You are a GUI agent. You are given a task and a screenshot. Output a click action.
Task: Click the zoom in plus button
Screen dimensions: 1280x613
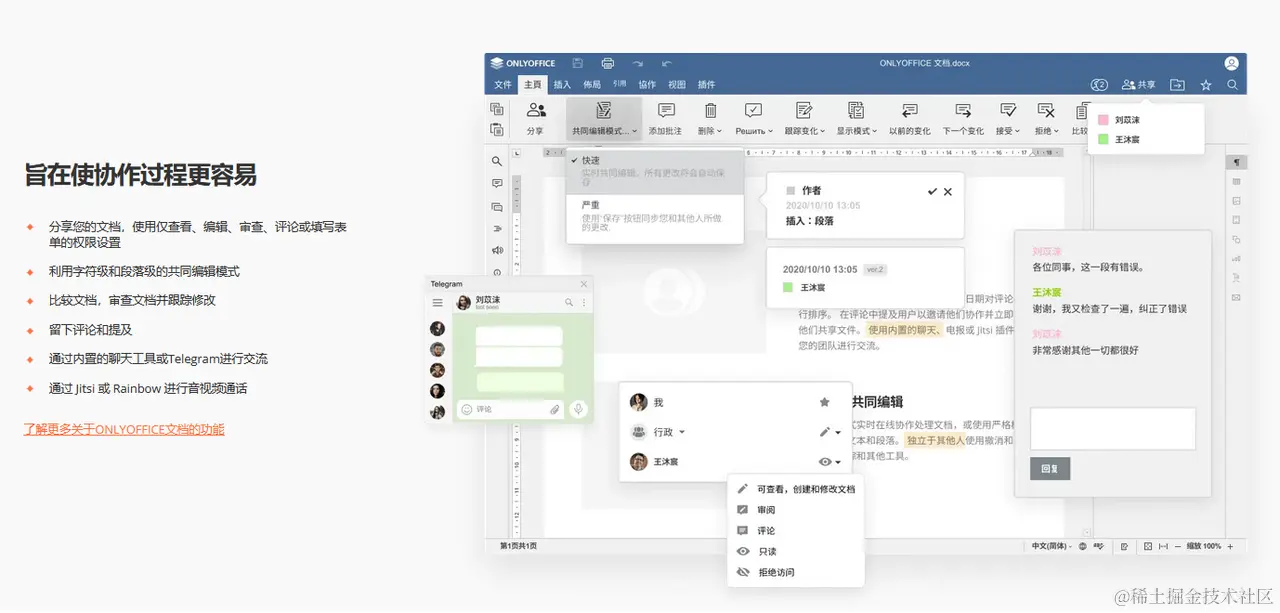click(1230, 546)
